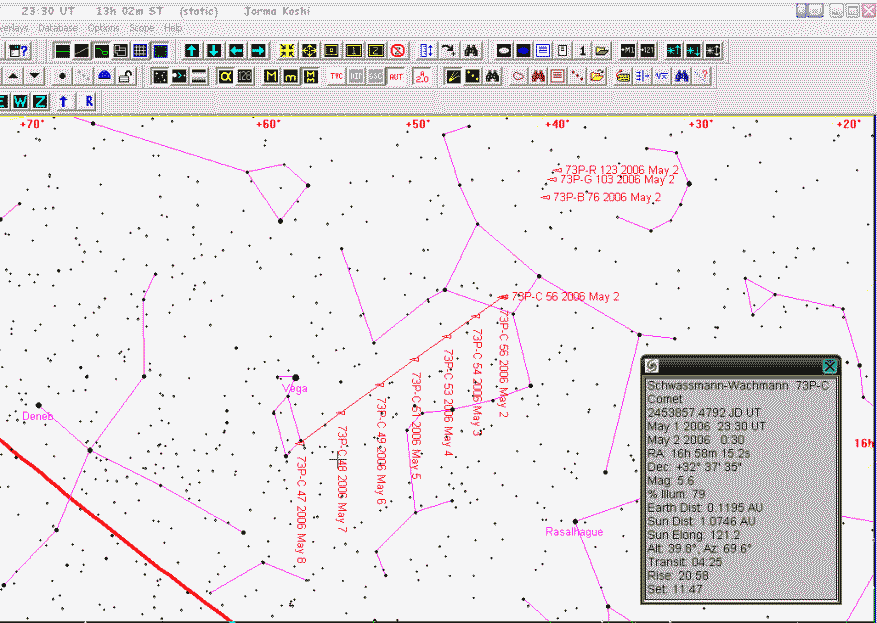Click the black up-triangle stepper button

(x=14, y=76)
